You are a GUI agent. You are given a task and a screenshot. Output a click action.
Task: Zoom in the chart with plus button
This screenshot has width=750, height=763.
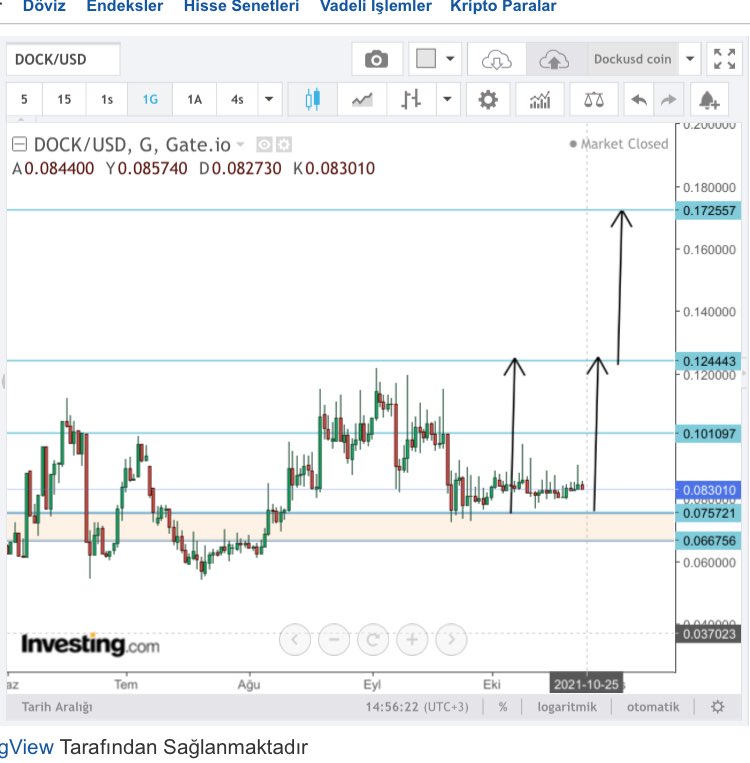click(412, 639)
